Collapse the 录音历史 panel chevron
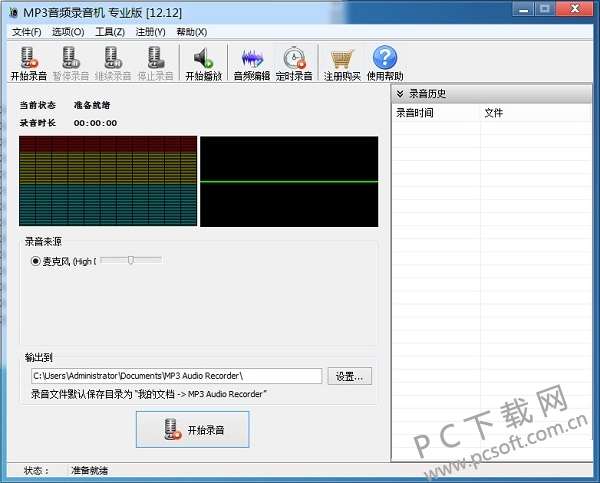Image resolution: width=600 pixels, height=483 pixels. 400,94
